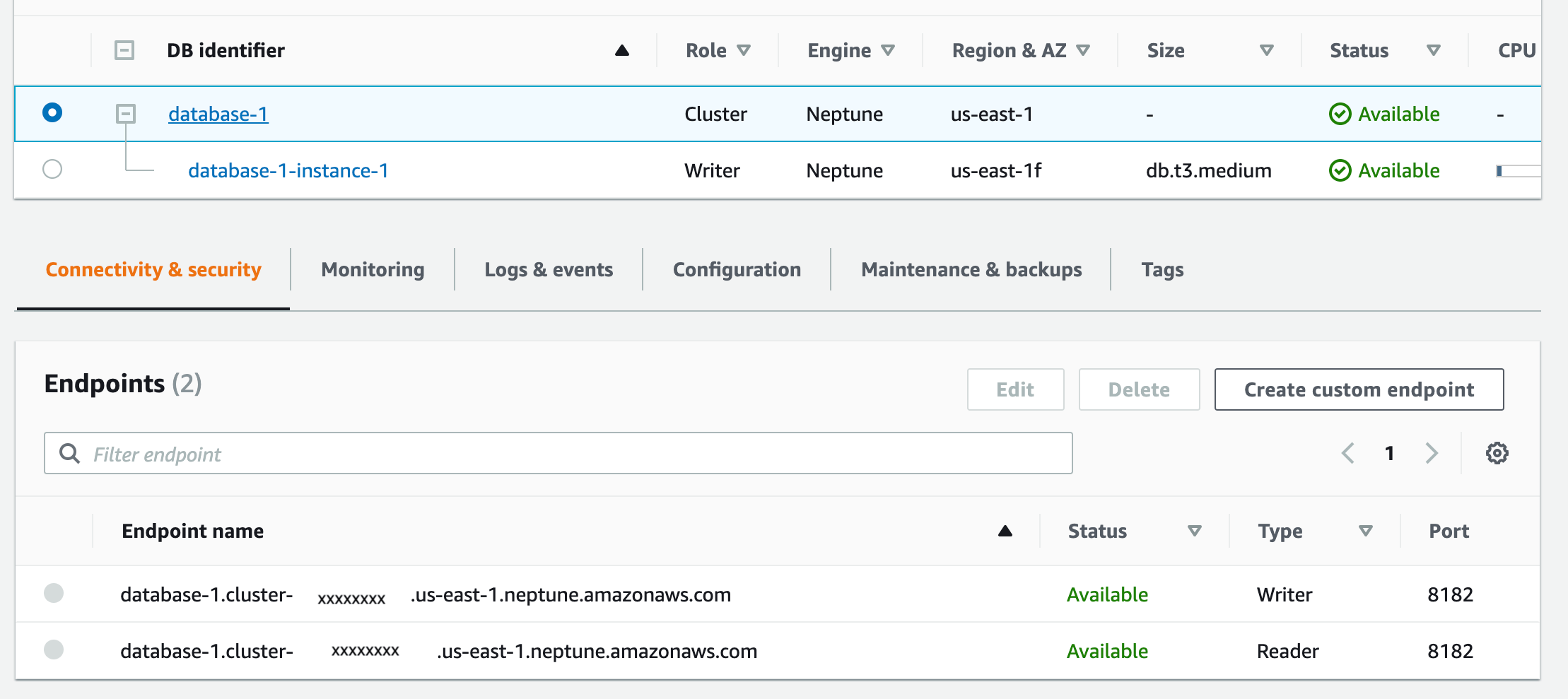
Task: Select the Writer endpoint row checkbox
Action: pyautogui.click(x=53, y=594)
